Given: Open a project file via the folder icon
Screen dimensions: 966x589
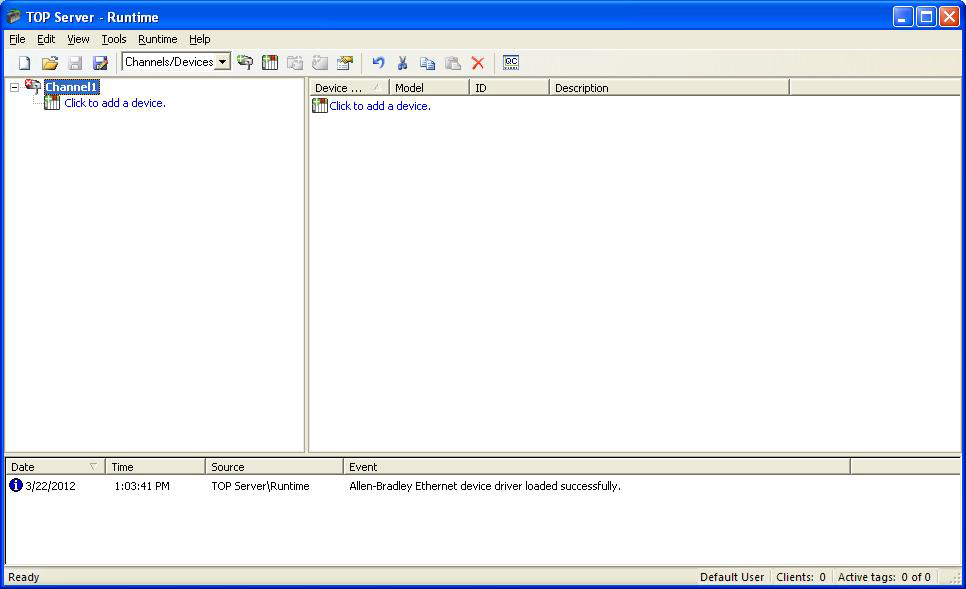Looking at the screenshot, I should pyautogui.click(x=51, y=62).
